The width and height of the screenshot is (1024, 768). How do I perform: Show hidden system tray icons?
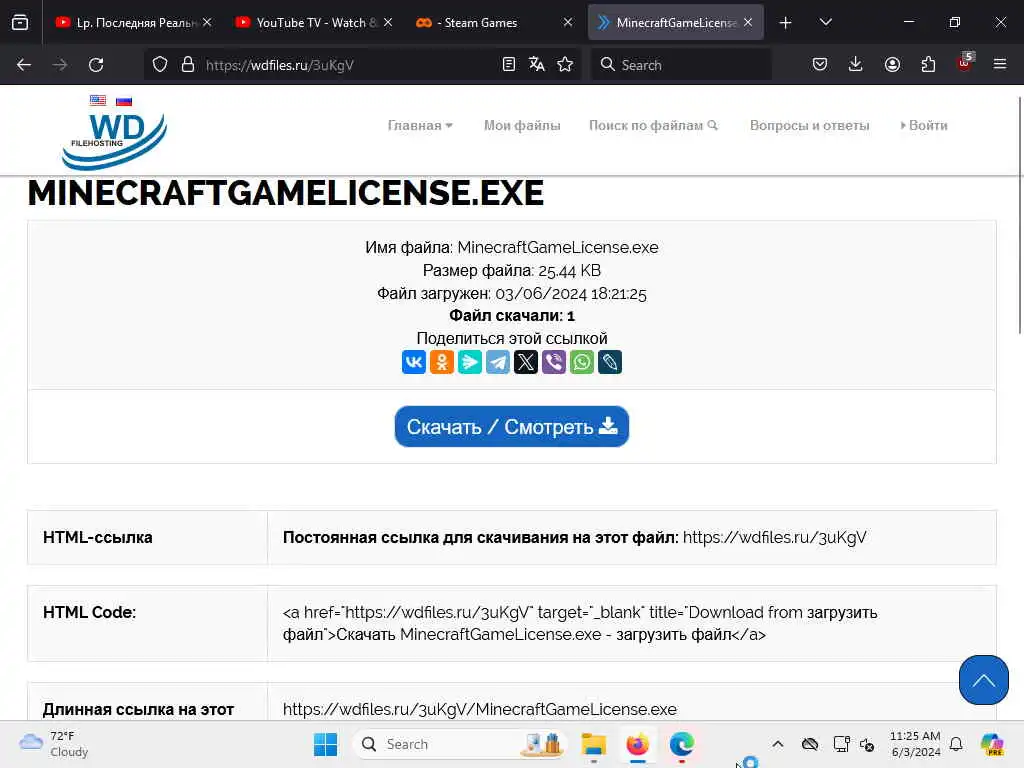pyautogui.click(x=777, y=744)
